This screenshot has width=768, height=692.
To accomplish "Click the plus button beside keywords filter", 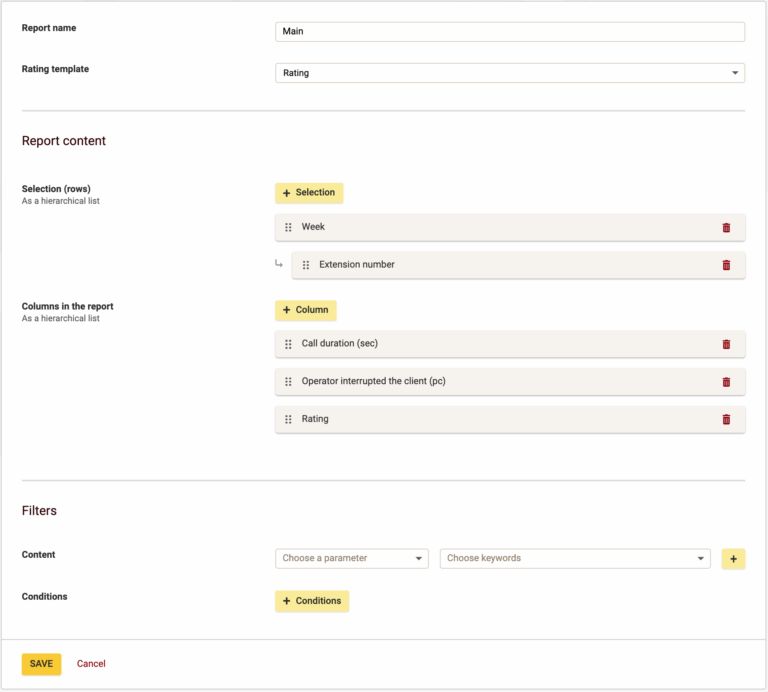I will [x=733, y=559].
